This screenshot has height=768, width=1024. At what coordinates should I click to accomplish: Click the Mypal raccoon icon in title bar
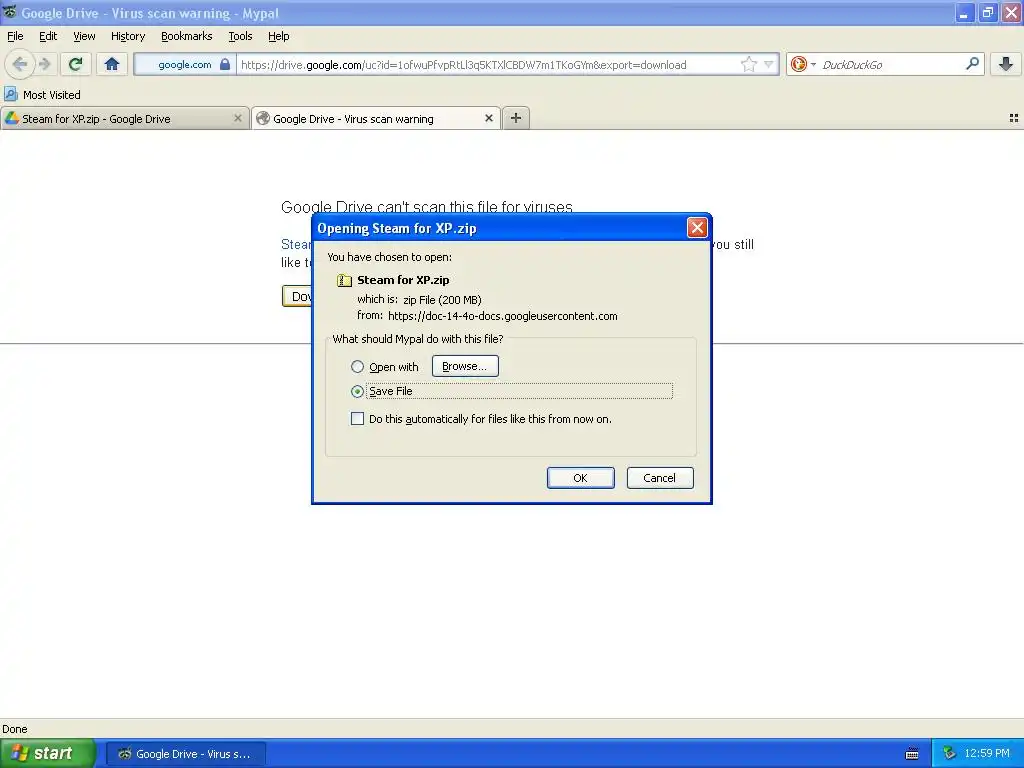(x=9, y=12)
